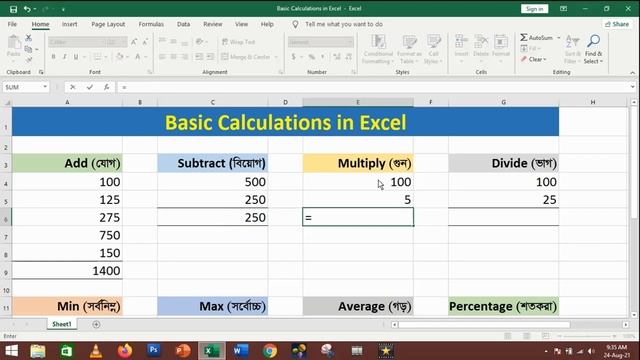The height and width of the screenshot is (360, 640).
Task: Select Multiply cell containing 100
Action: coord(358,182)
